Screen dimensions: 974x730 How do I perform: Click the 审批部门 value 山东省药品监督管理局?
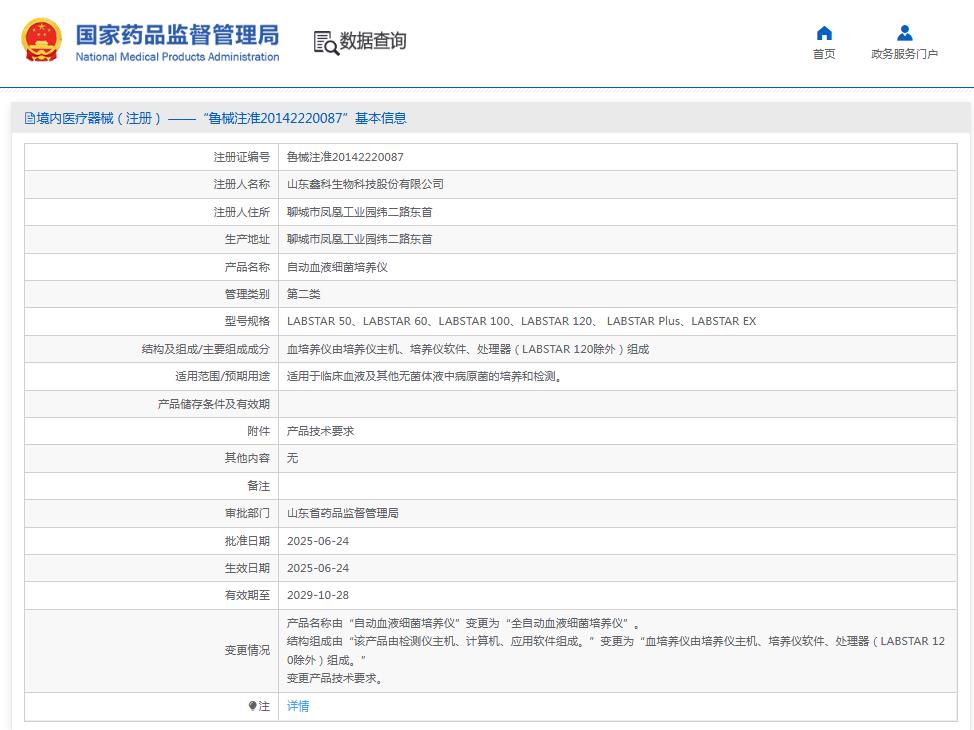(342, 513)
